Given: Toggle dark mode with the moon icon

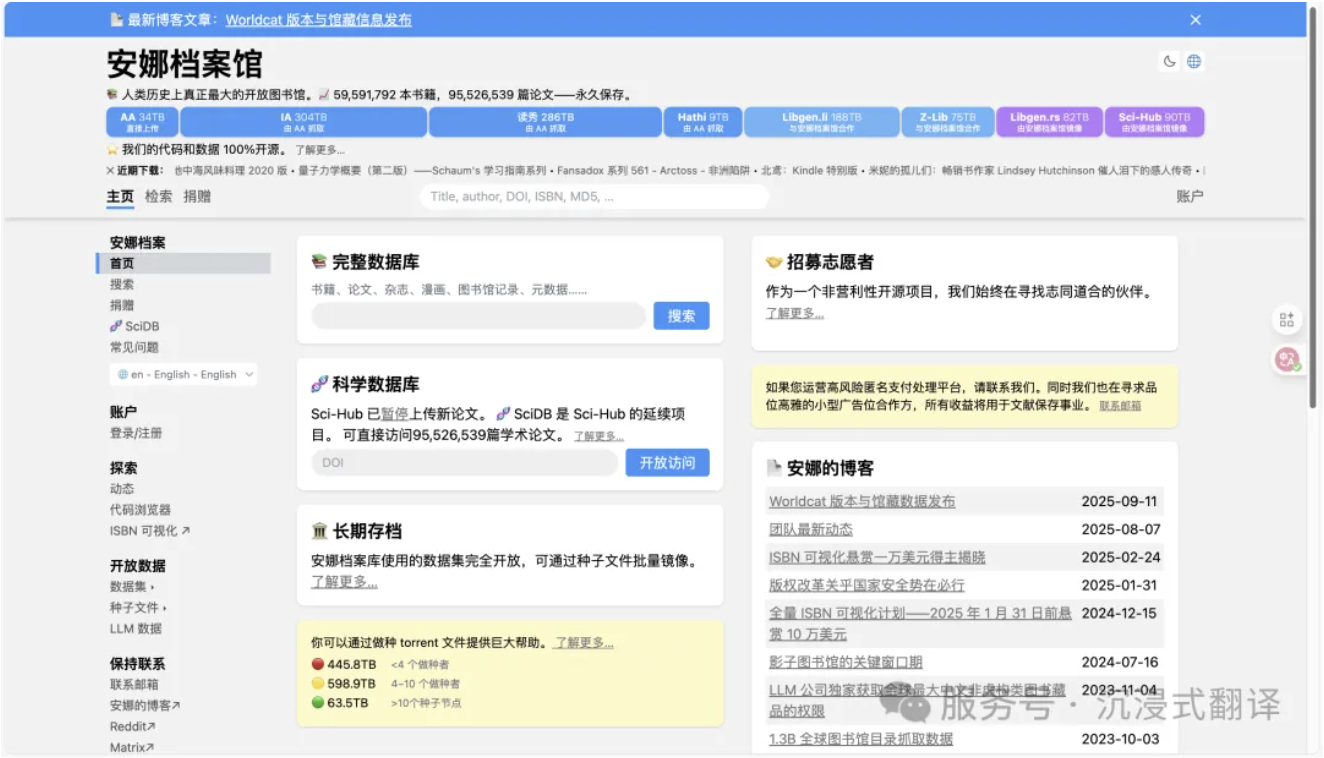Looking at the screenshot, I should 1169,62.
